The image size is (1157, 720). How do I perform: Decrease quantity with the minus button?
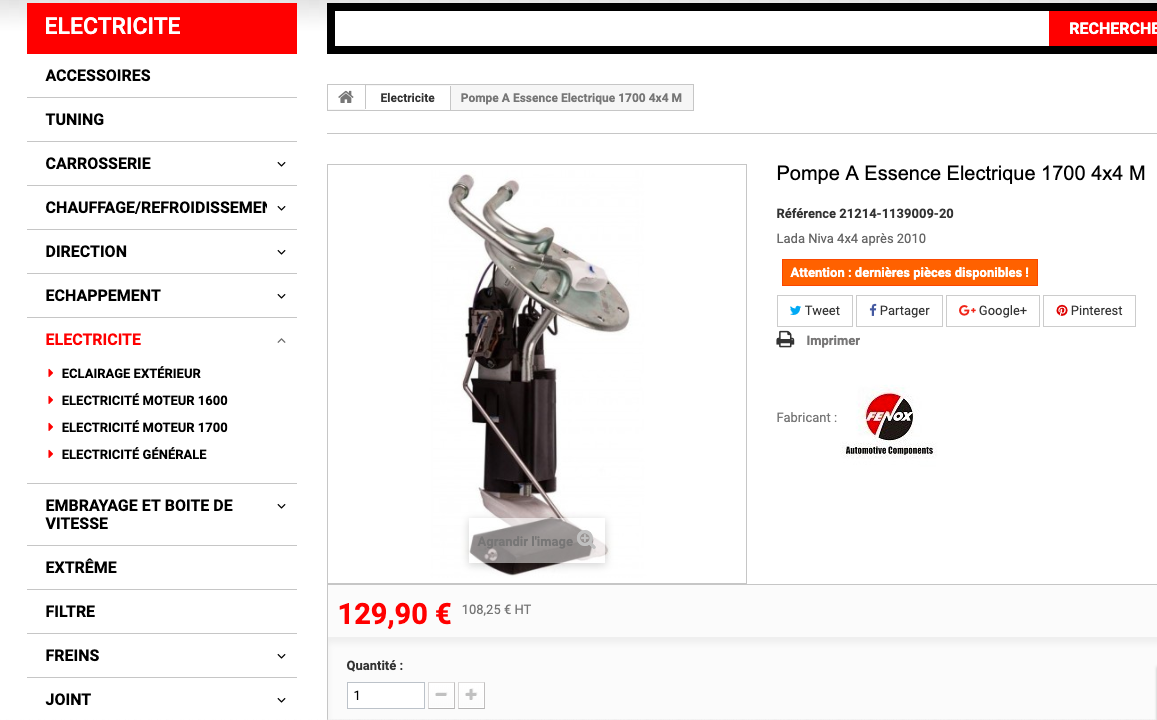(x=441, y=695)
